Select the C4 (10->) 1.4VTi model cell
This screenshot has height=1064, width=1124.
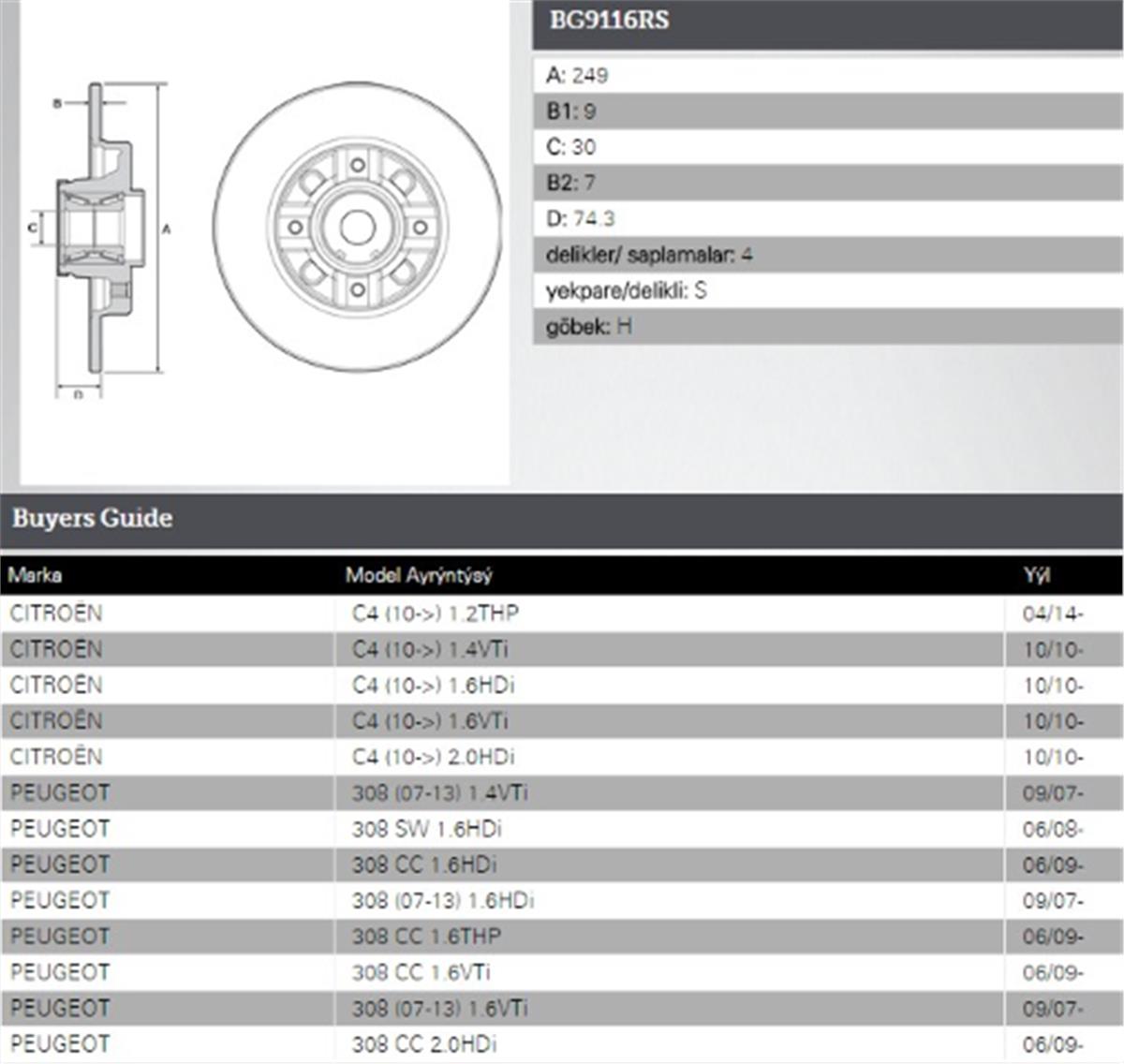coord(670,649)
